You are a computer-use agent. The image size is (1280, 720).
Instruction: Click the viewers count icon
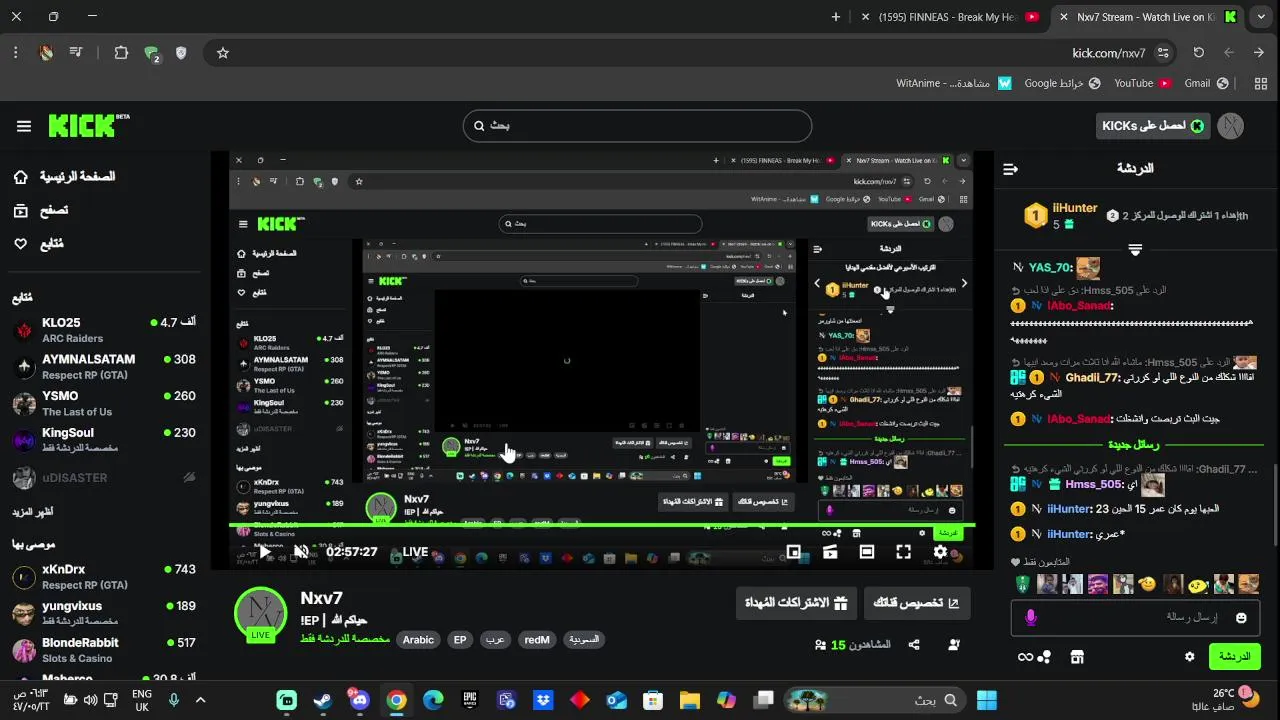[x=820, y=645]
